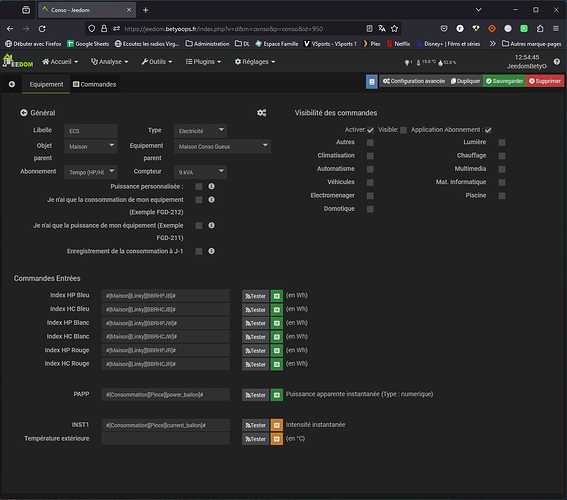Screen dimensions: 567x500
Task: Check the Piscine visibility box
Action: 502,196
